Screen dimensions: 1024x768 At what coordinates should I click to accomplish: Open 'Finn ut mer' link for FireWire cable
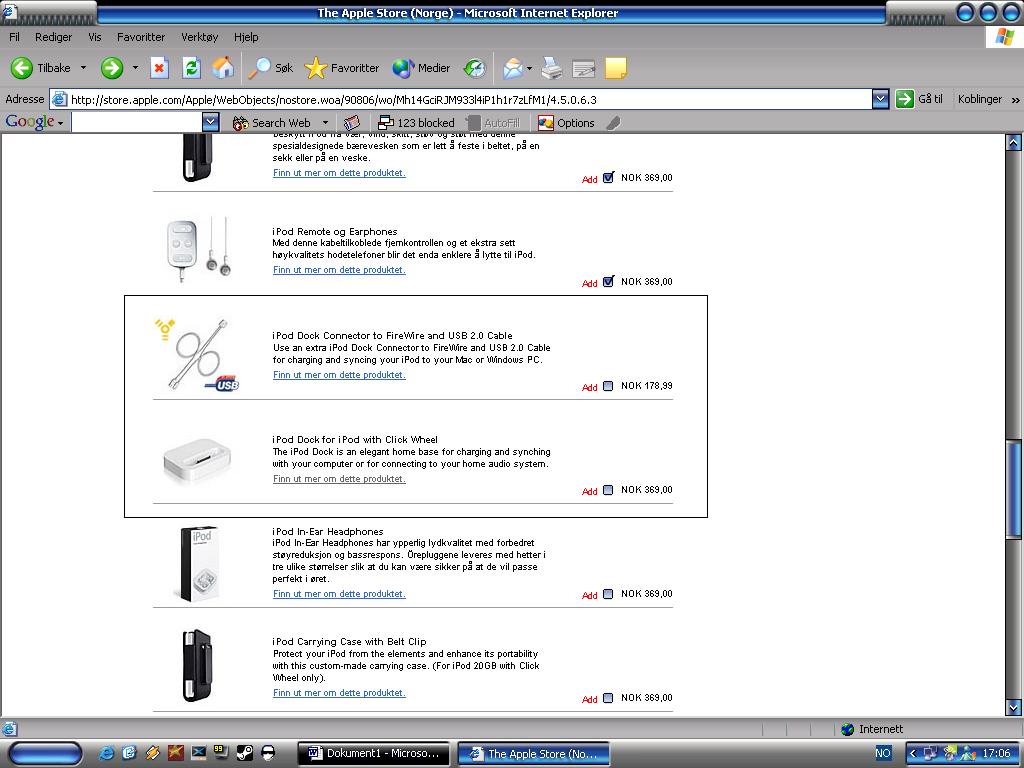coord(339,375)
